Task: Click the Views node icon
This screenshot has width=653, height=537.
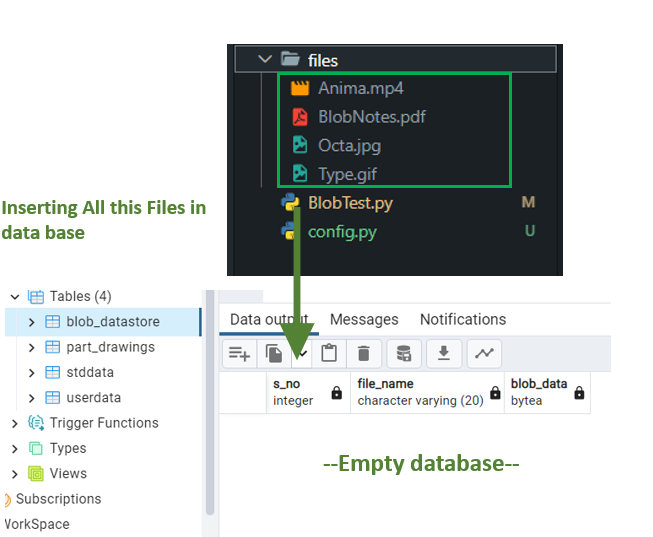Action: tap(36, 474)
